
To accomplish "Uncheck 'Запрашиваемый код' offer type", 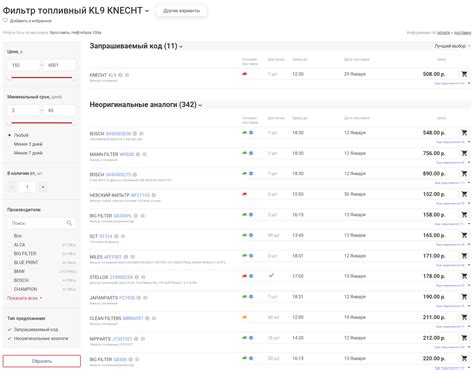I will pos(10,329).
